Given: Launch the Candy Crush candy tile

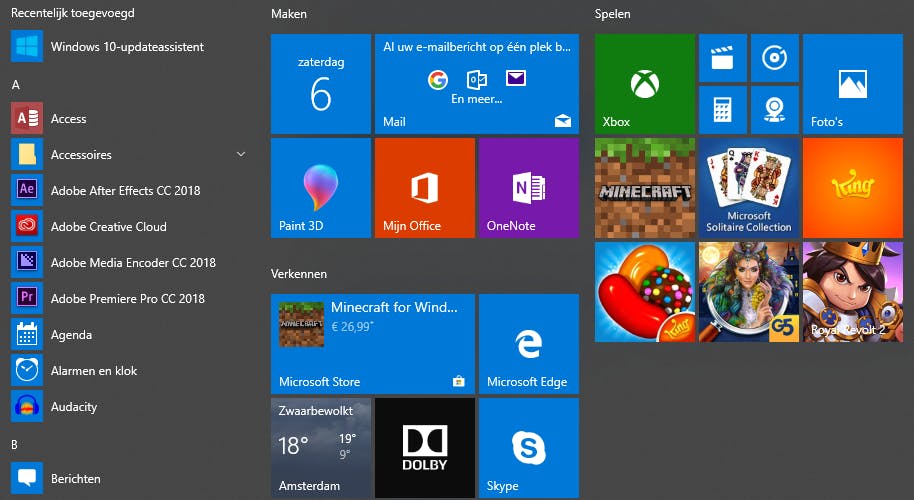Looking at the screenshot, I should pos(645,292).
